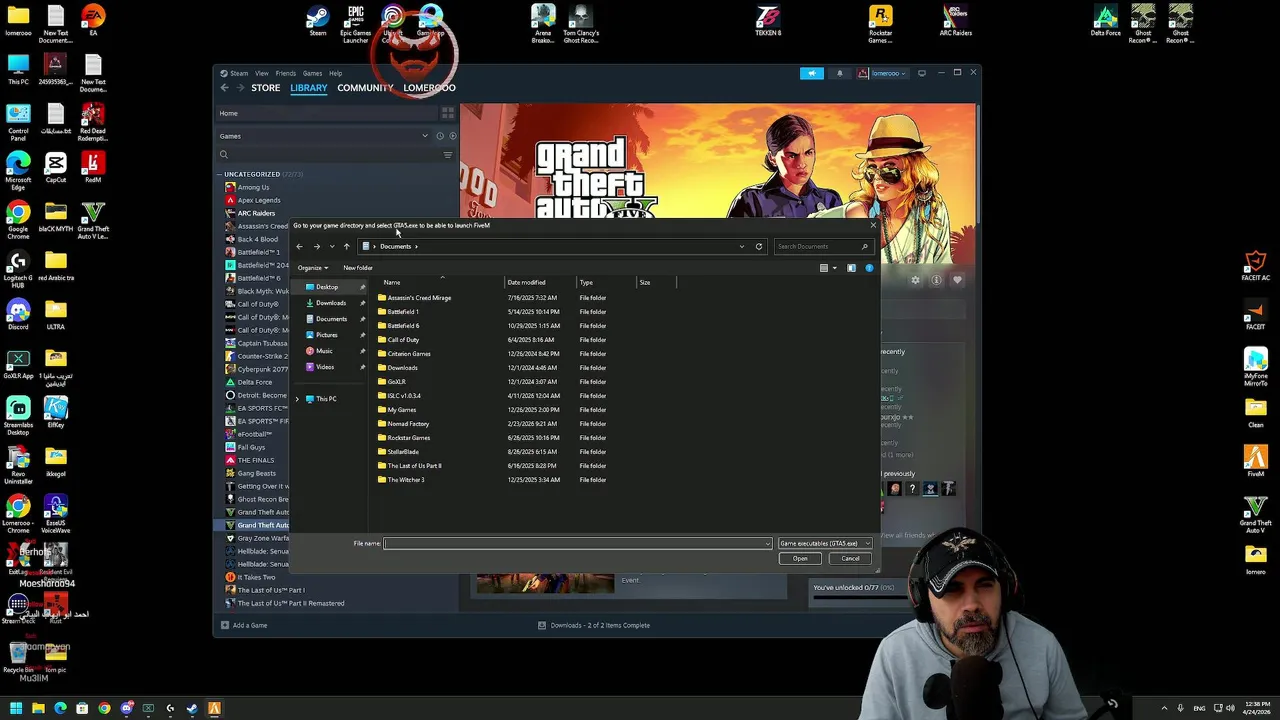Select the My Games folder
Viewport: 1280px width, 720px height.
click(x=401, y=410)
